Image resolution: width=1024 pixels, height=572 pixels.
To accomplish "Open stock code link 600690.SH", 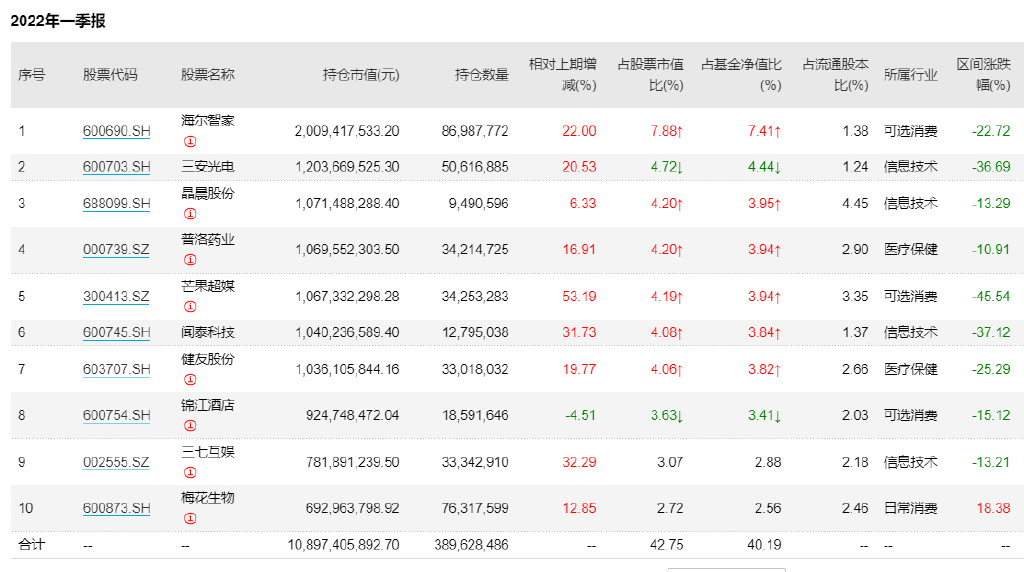I will click(x=116, y=131).
